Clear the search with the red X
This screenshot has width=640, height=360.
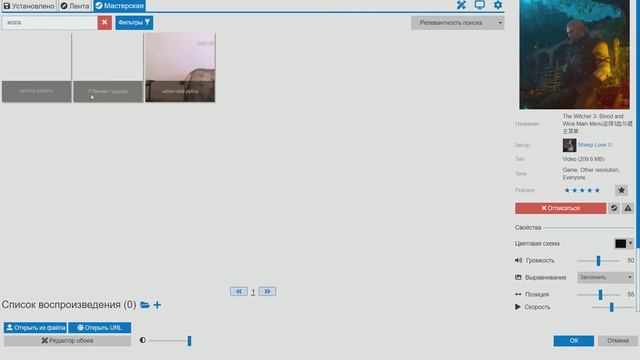pyautogui.click(x=104, y=22)
